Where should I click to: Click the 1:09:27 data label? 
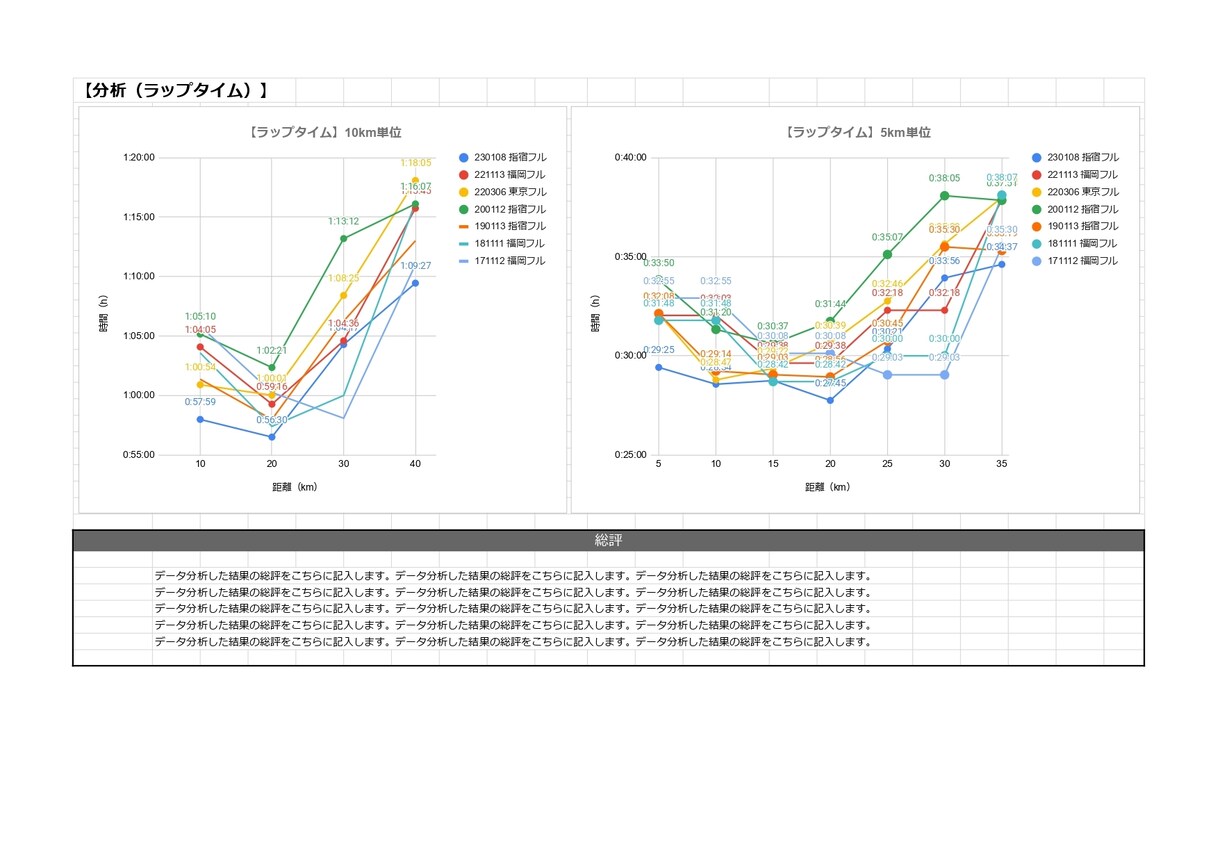click(x=416, y=266)
